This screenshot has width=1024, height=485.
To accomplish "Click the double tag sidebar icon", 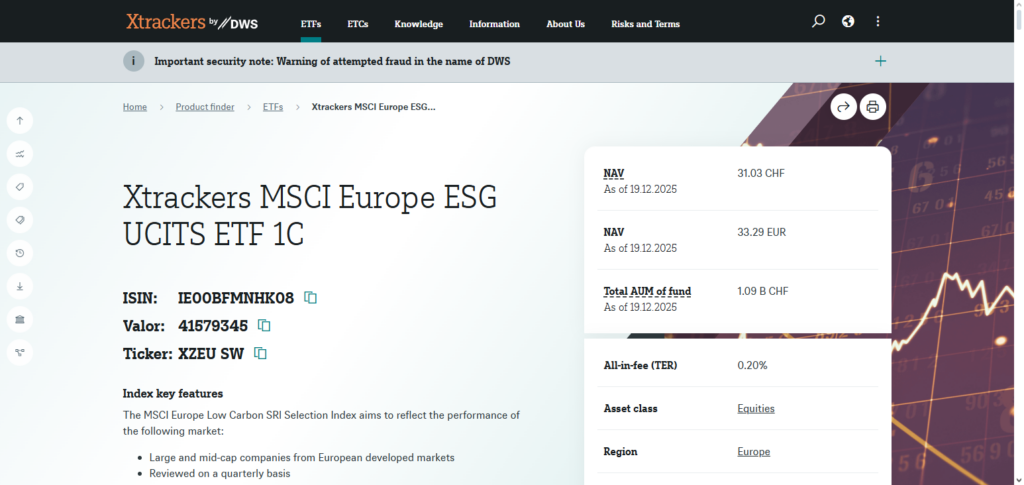I will (20, 220).
